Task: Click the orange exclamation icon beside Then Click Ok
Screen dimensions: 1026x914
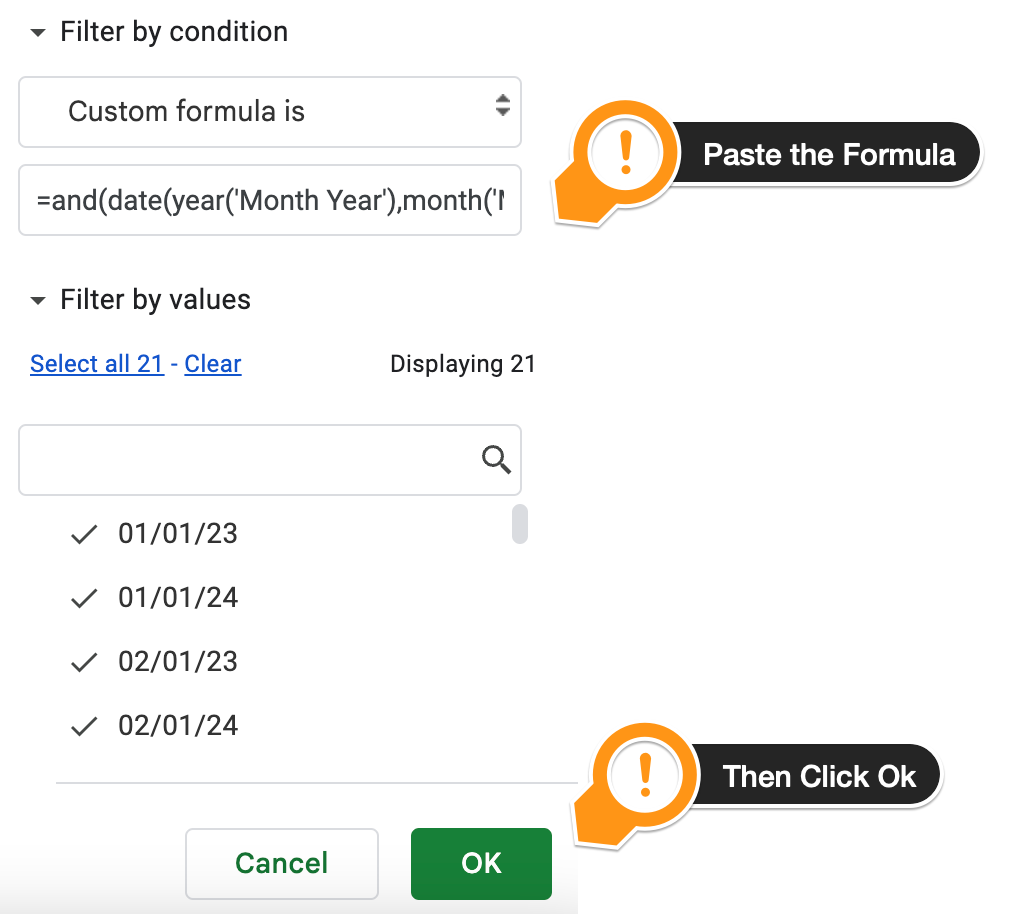Action: 645,775
